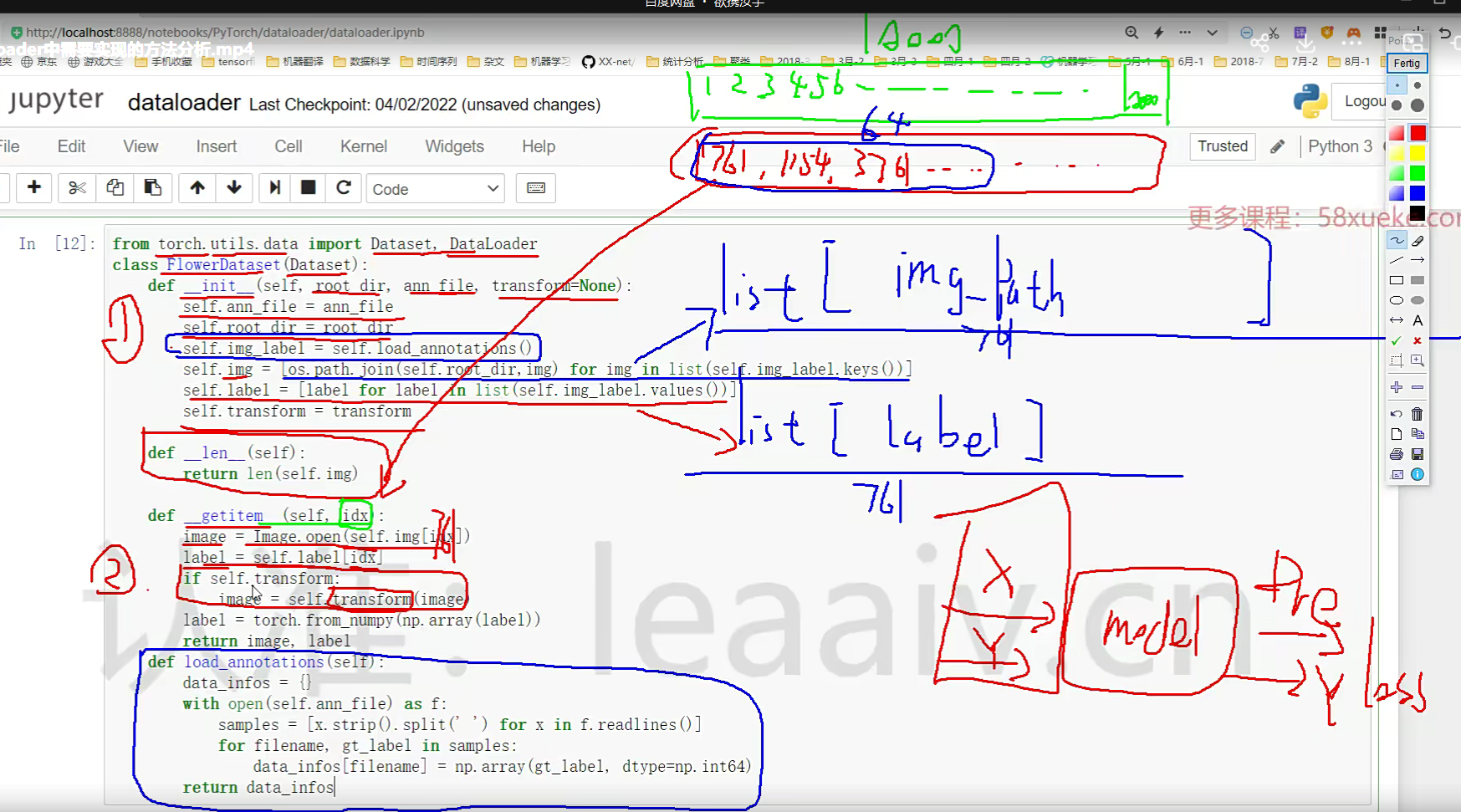Select the straight line tool
This screenshot has width=1461, height=812.
(x=1397, y=261)
